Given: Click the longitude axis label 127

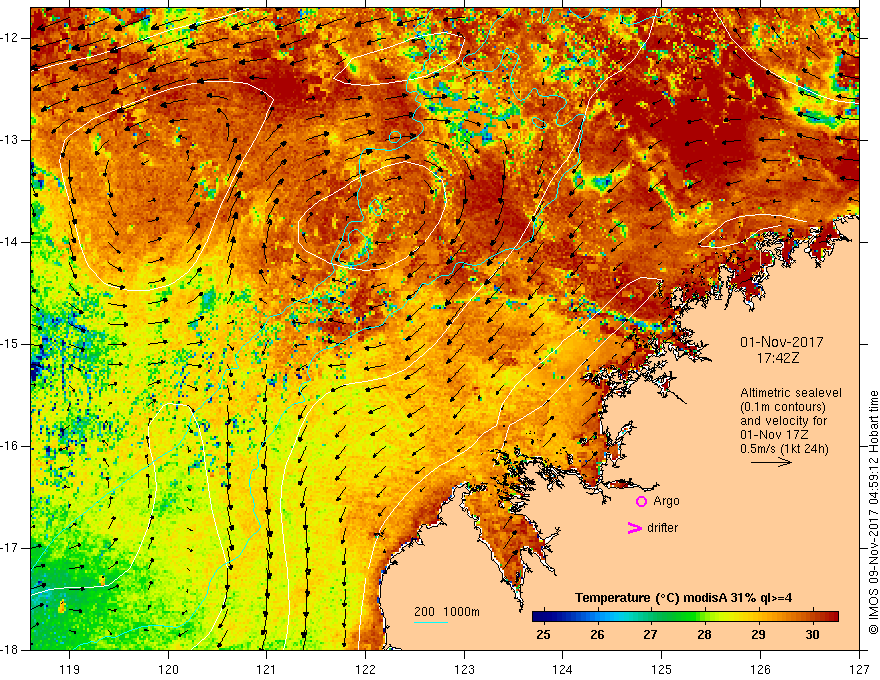Looking at the screenshot, I should (x=859, y=669).
